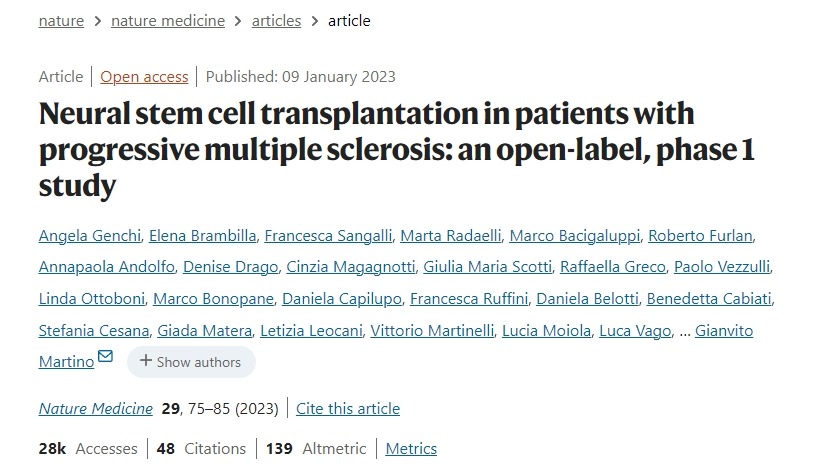Navigate to 'articles' breadcrumb

pyautogui.click(x=276, y=21)
